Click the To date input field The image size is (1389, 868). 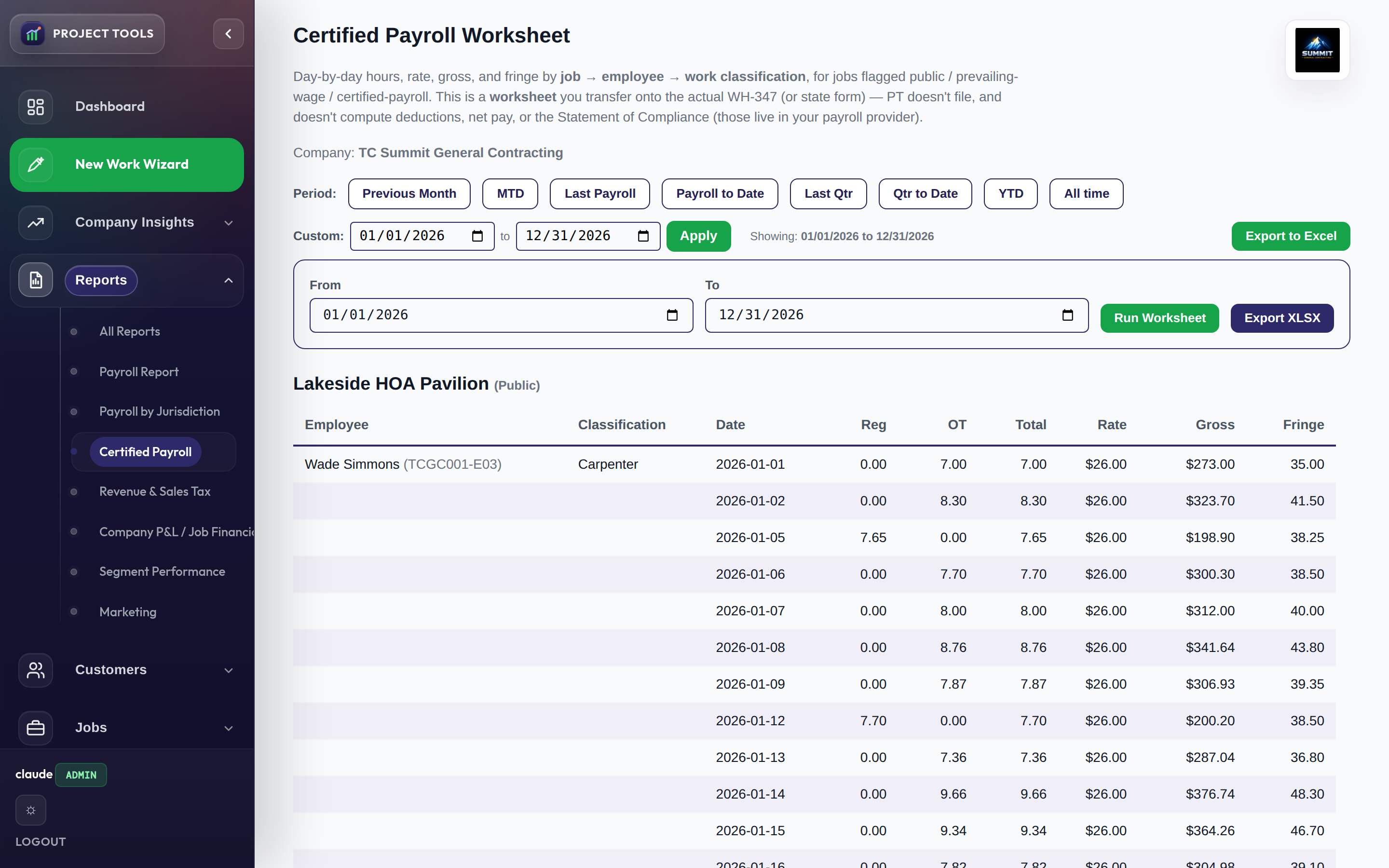tap(897, 315)
